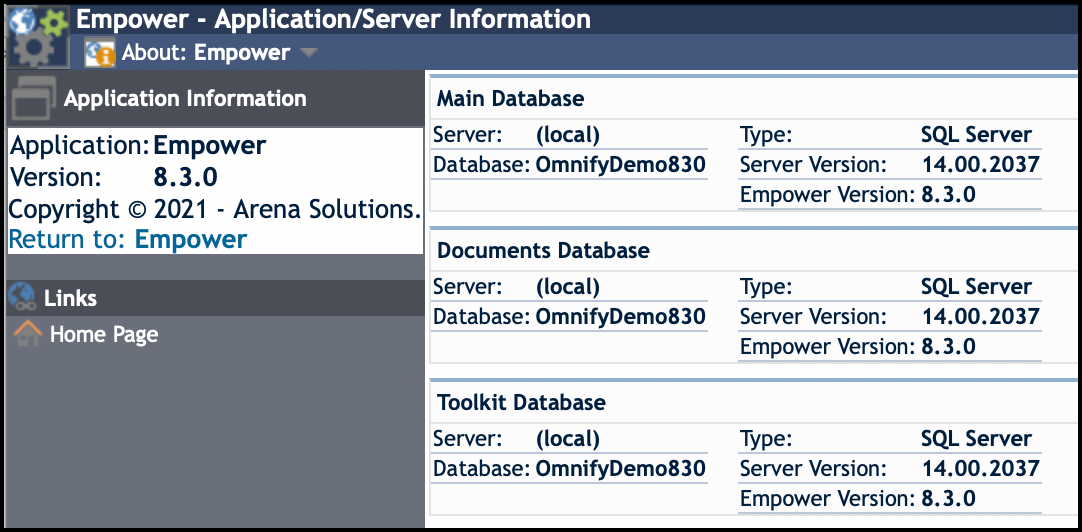The width and height of the screenshot is (1082, 532).
Task: Expand the dropdown arrow beside About: Empower
Action: click(x=309, y=53)
